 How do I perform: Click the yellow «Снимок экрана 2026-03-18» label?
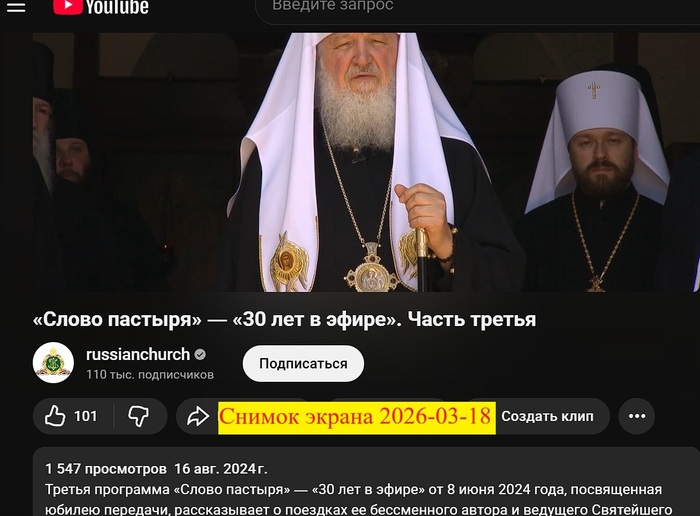coord(357,417)
